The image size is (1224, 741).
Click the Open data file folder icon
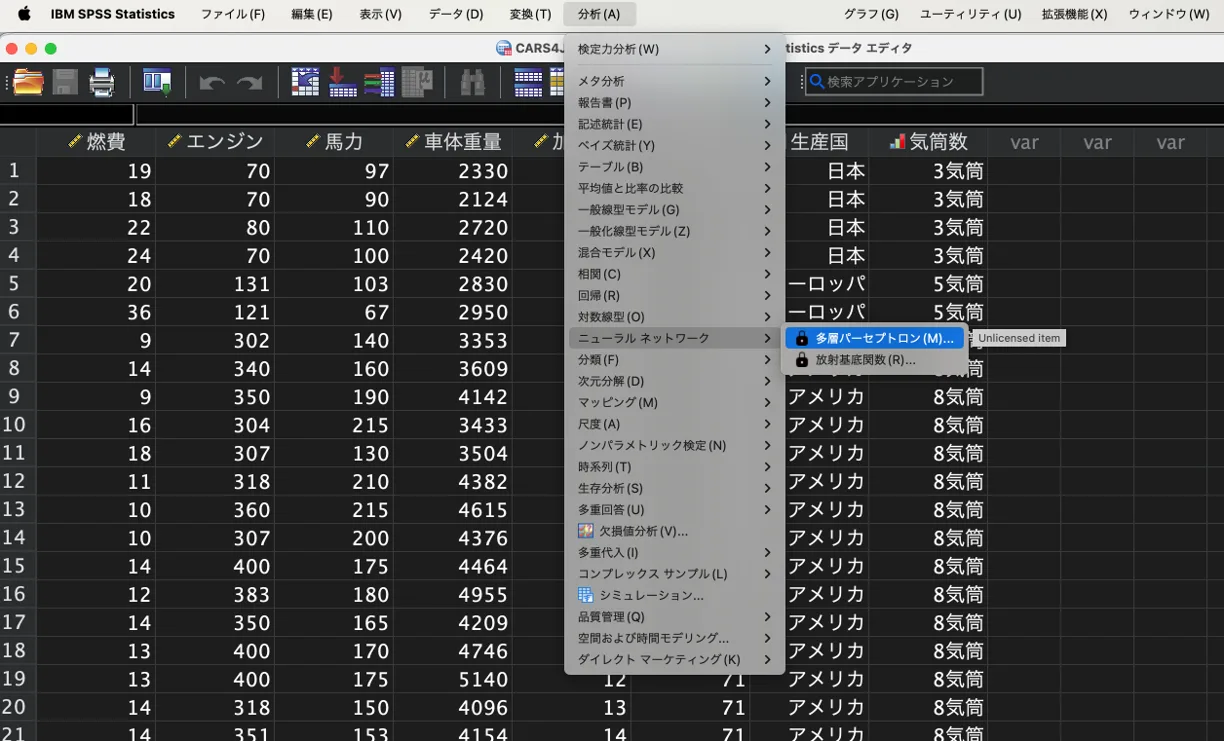point(28,82)
